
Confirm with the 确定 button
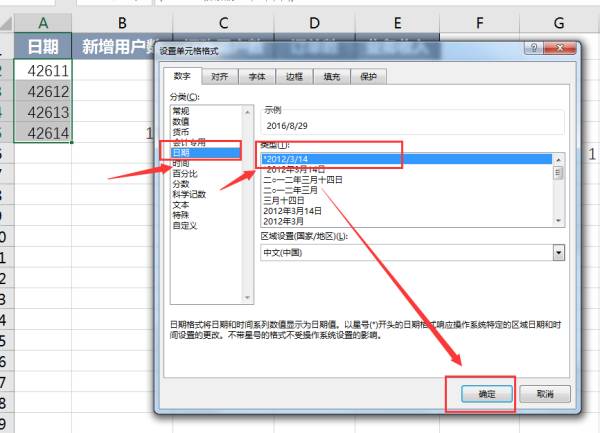(x=487, y=394)
